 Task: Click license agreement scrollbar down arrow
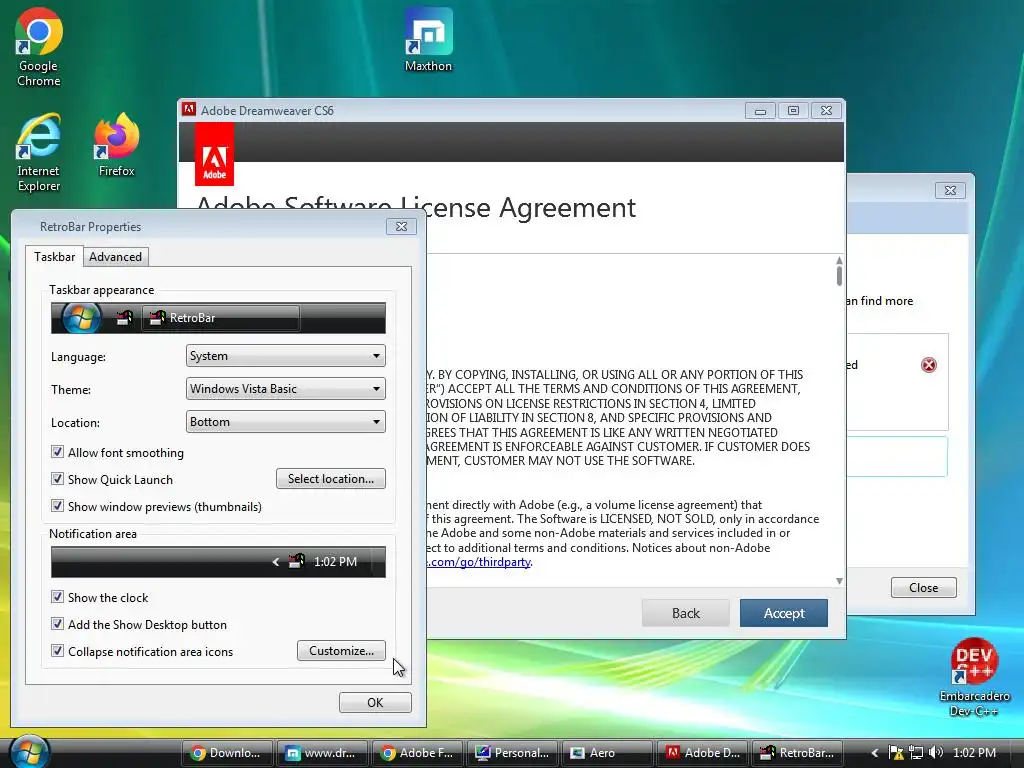point(839,581)
